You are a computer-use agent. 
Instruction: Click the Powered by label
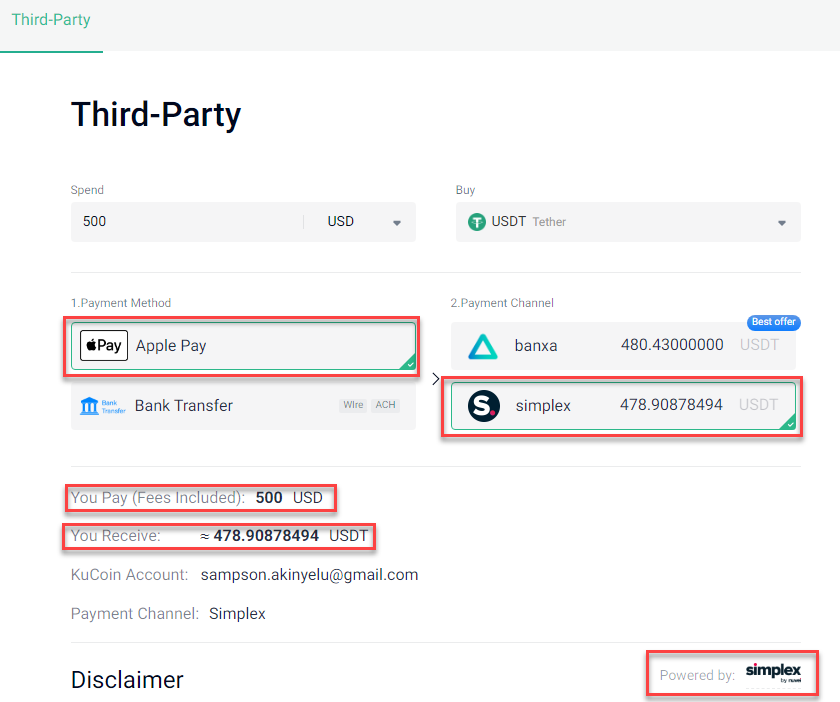click(697, 675)
